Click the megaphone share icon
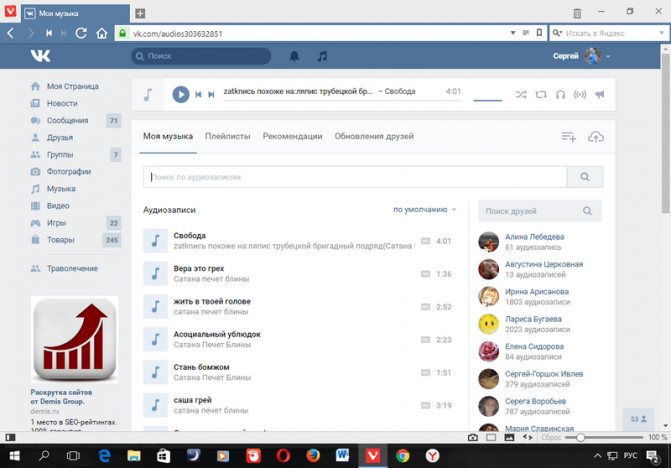This screenshot has width=671, height=468. click(600, 94)
